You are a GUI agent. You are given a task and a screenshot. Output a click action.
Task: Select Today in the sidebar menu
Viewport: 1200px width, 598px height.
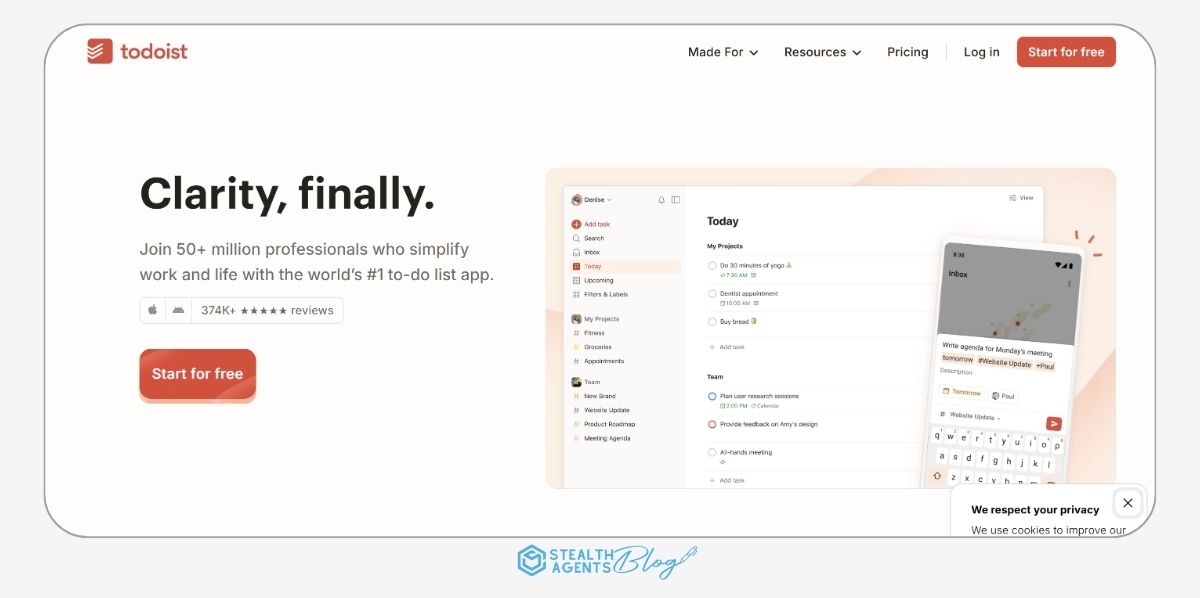point(595,266)
